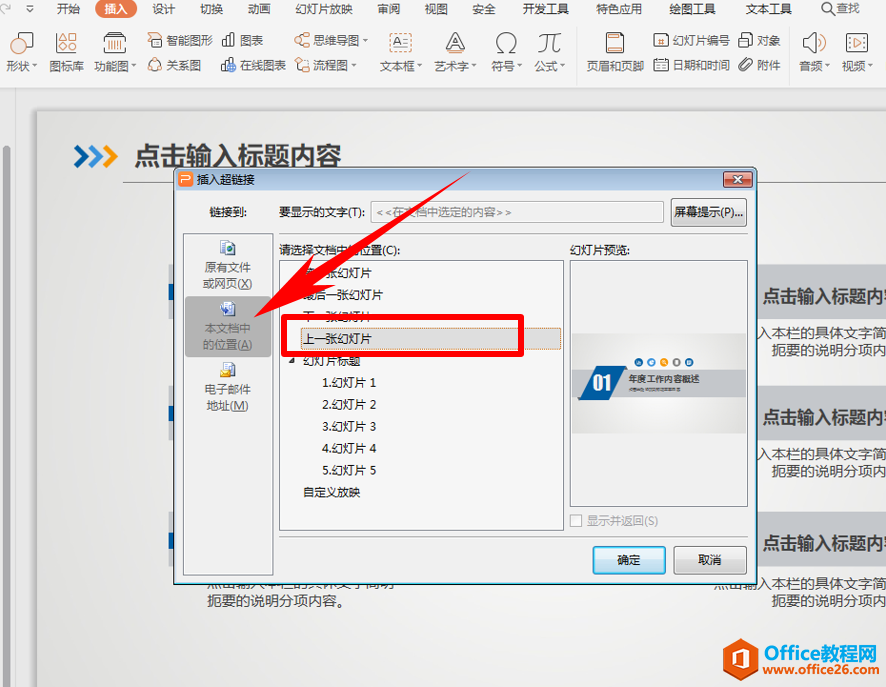Open the Shapes tool in ribbon
The width and height of the screenshot is (886, 687).
tap(21, 52)
